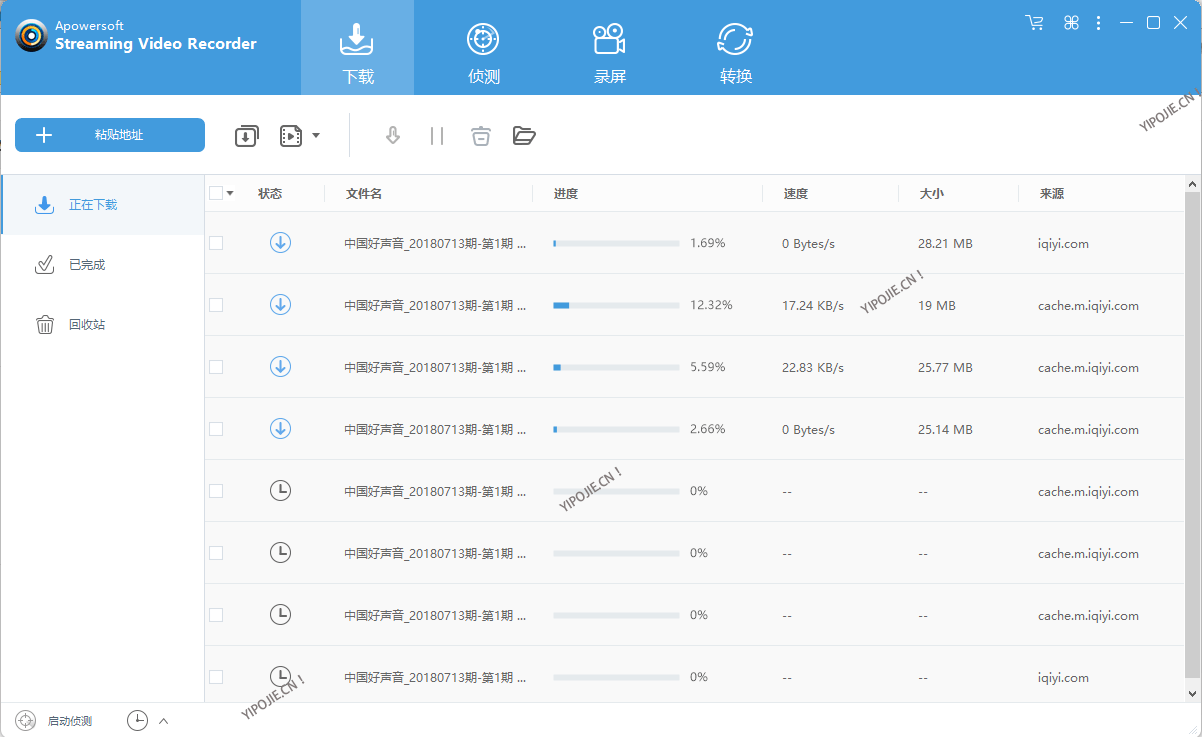Viewport: 1202px width, 737px height.
Task: Click the 粘贴地址 (Paste URL) button
Action: click(109, 134)
